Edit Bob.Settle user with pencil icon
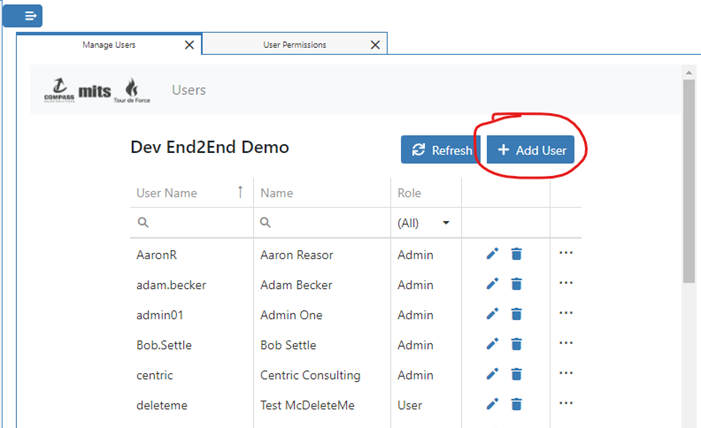The image size is (701, 428). pos(492,344)
